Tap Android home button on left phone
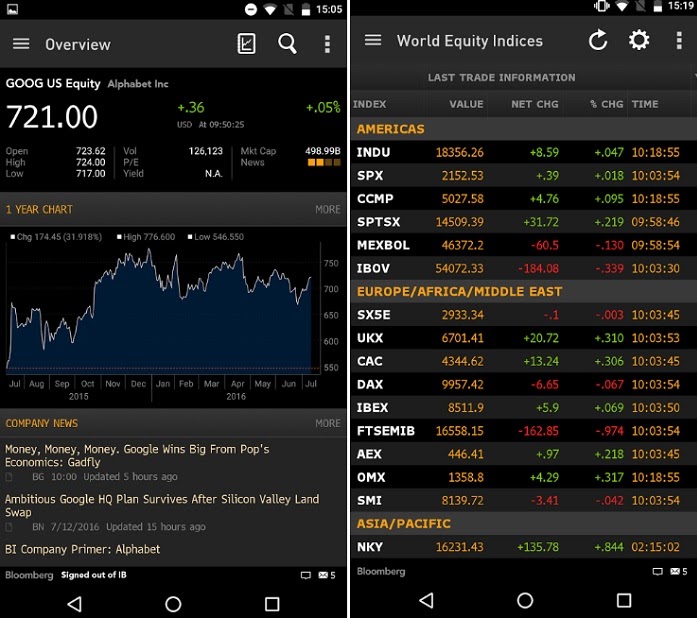Image resolution: width=697 pixels, height=618 pixels. (173, 604)
